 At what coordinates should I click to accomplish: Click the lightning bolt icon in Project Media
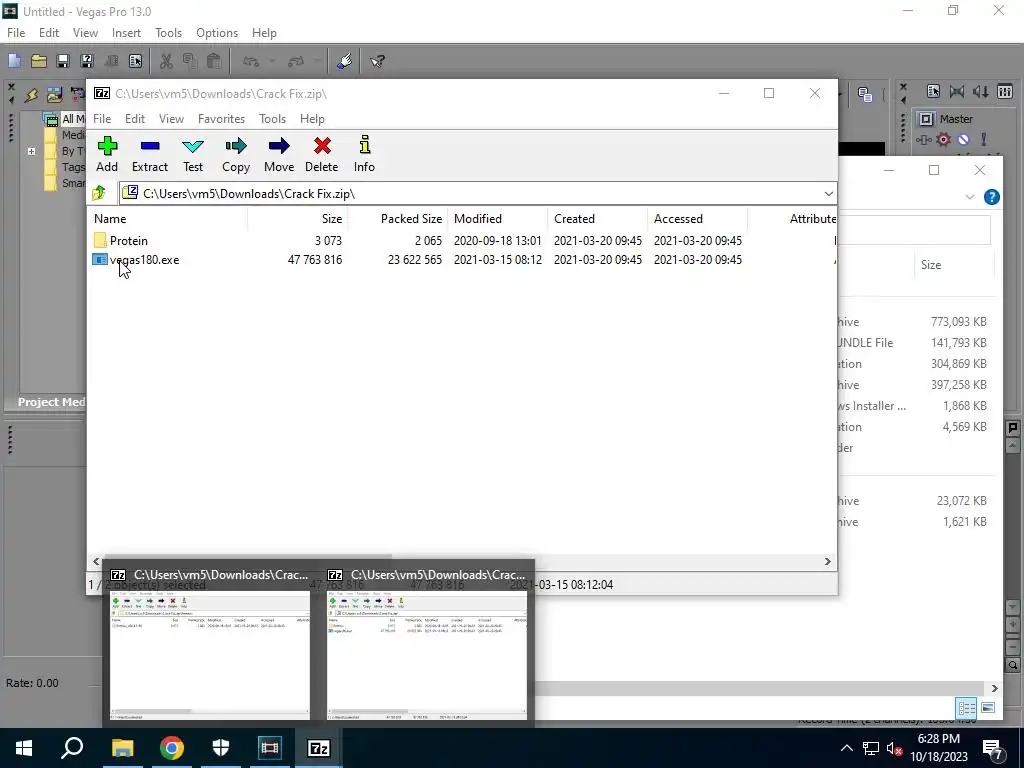pyautogui.click(x=31, y=95)
